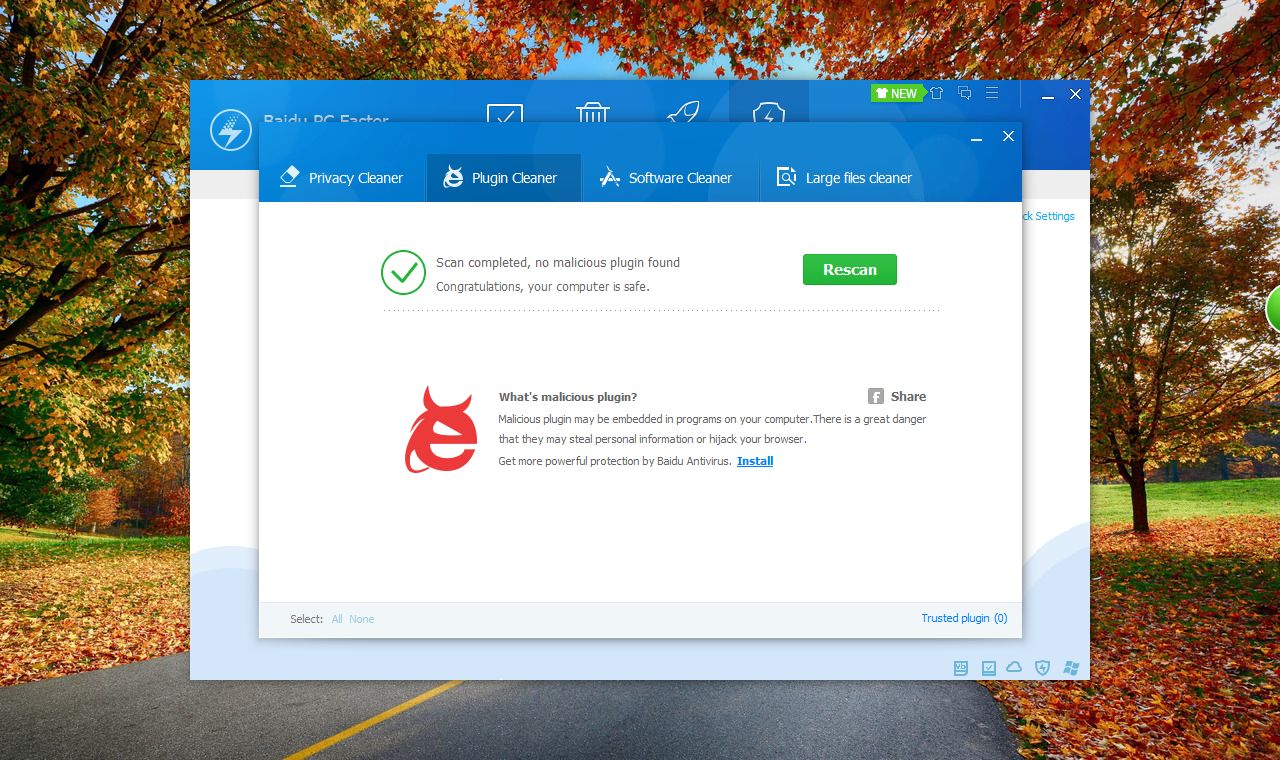Open the shield lightning icon in main toolbar
1280x760 pixels.
point(768,112)
